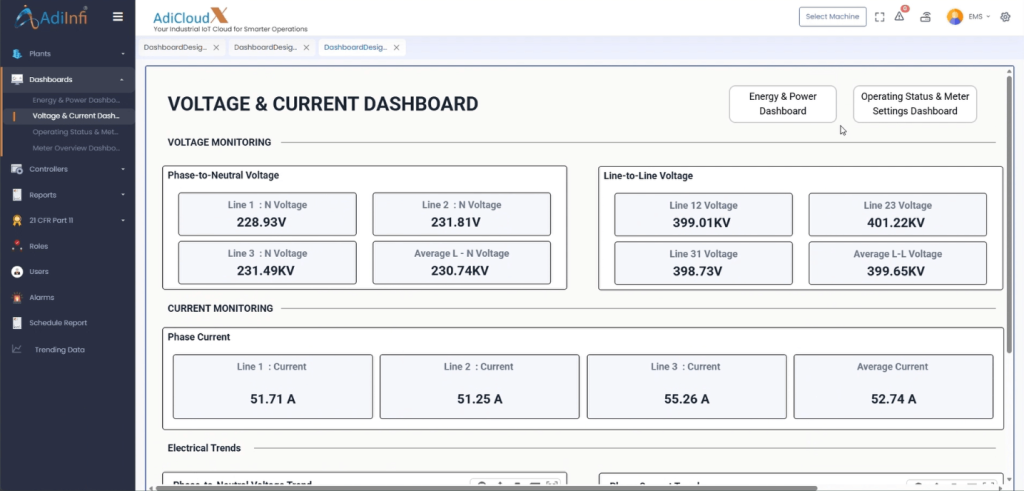Click the Electrical Trends section label
The width and height of the screenshot is (1024, 491).
[x=204, y=448]
